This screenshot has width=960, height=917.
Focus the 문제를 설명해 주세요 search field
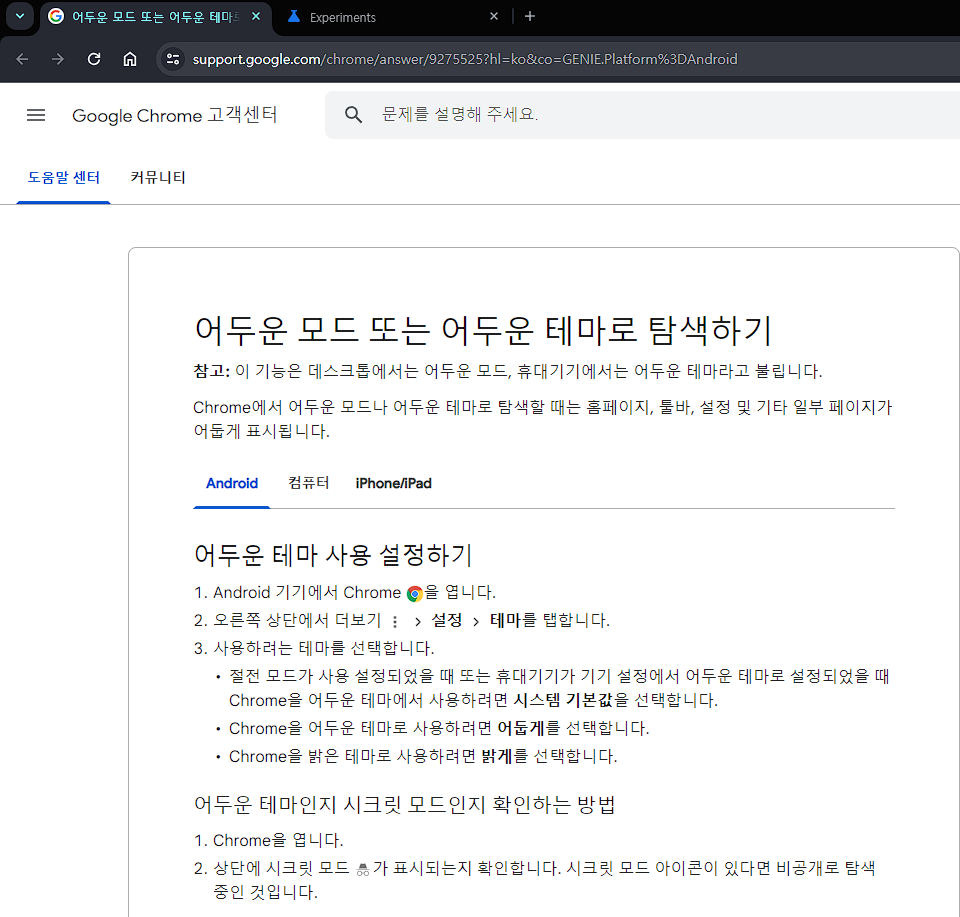tap(642, 114)
